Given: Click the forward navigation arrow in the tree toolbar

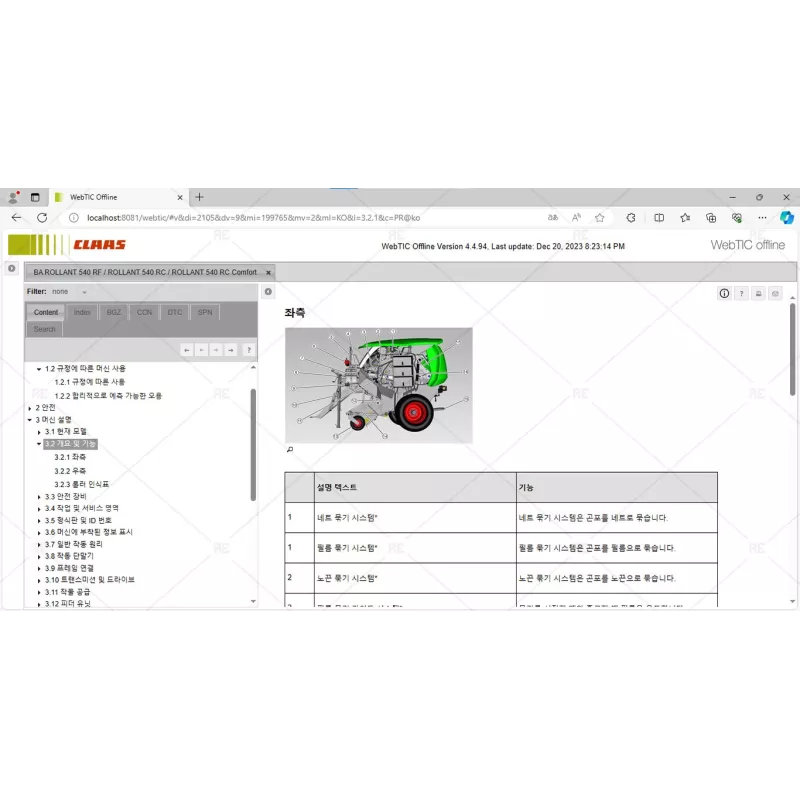Looking at the screenshot, I should click(x=216, y=350).
